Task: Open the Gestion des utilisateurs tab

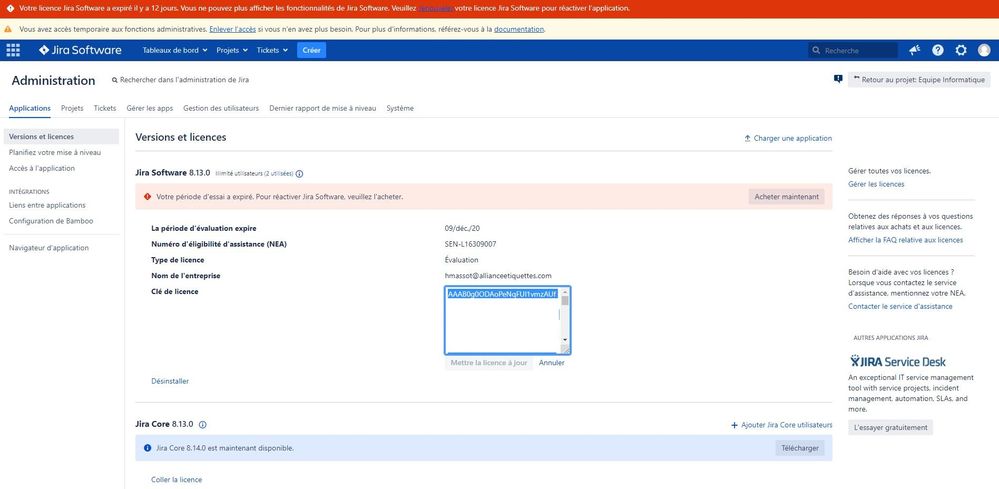Action: pyautogui.click(x=221, y=108)
